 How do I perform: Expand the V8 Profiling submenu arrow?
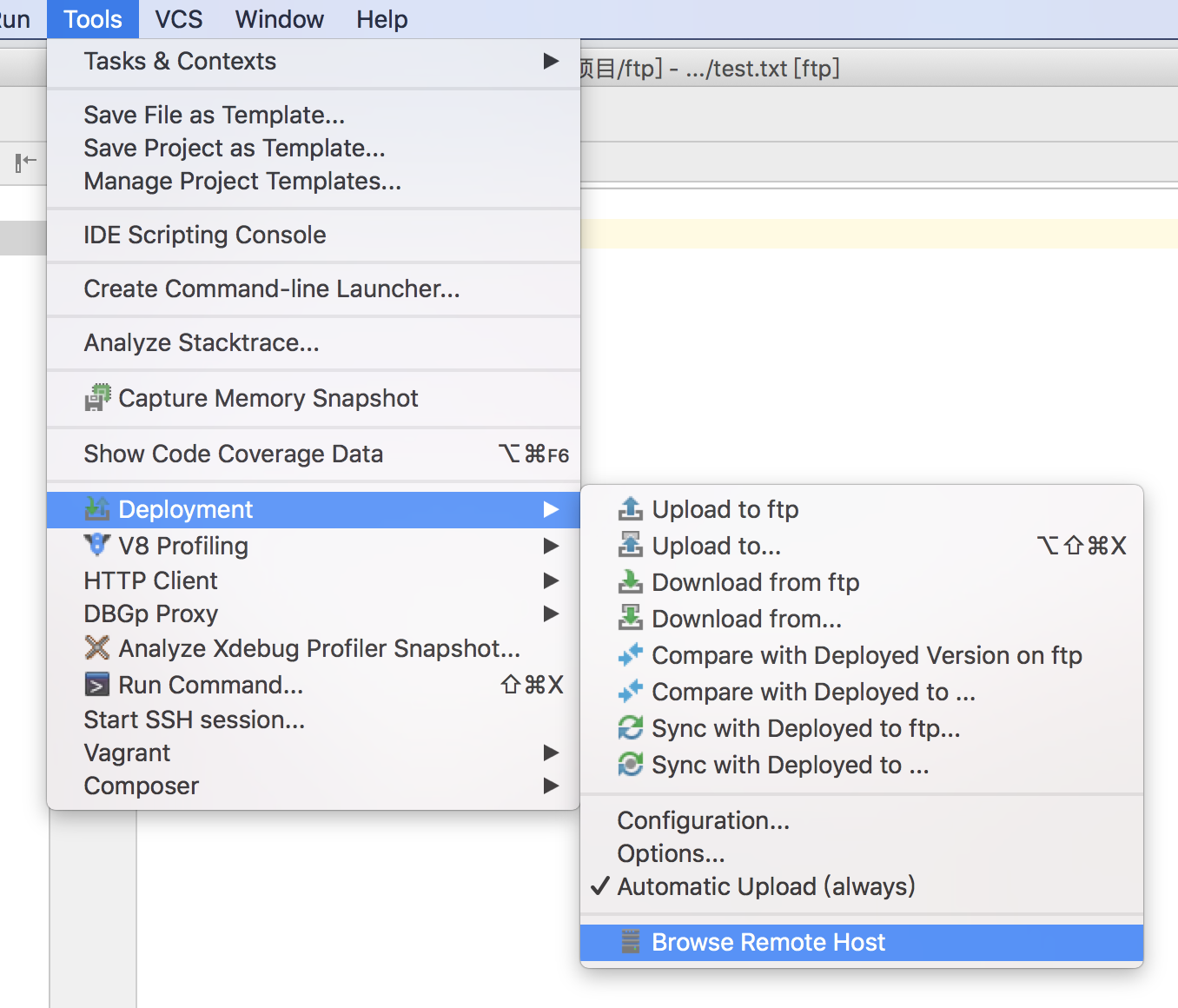551,546
